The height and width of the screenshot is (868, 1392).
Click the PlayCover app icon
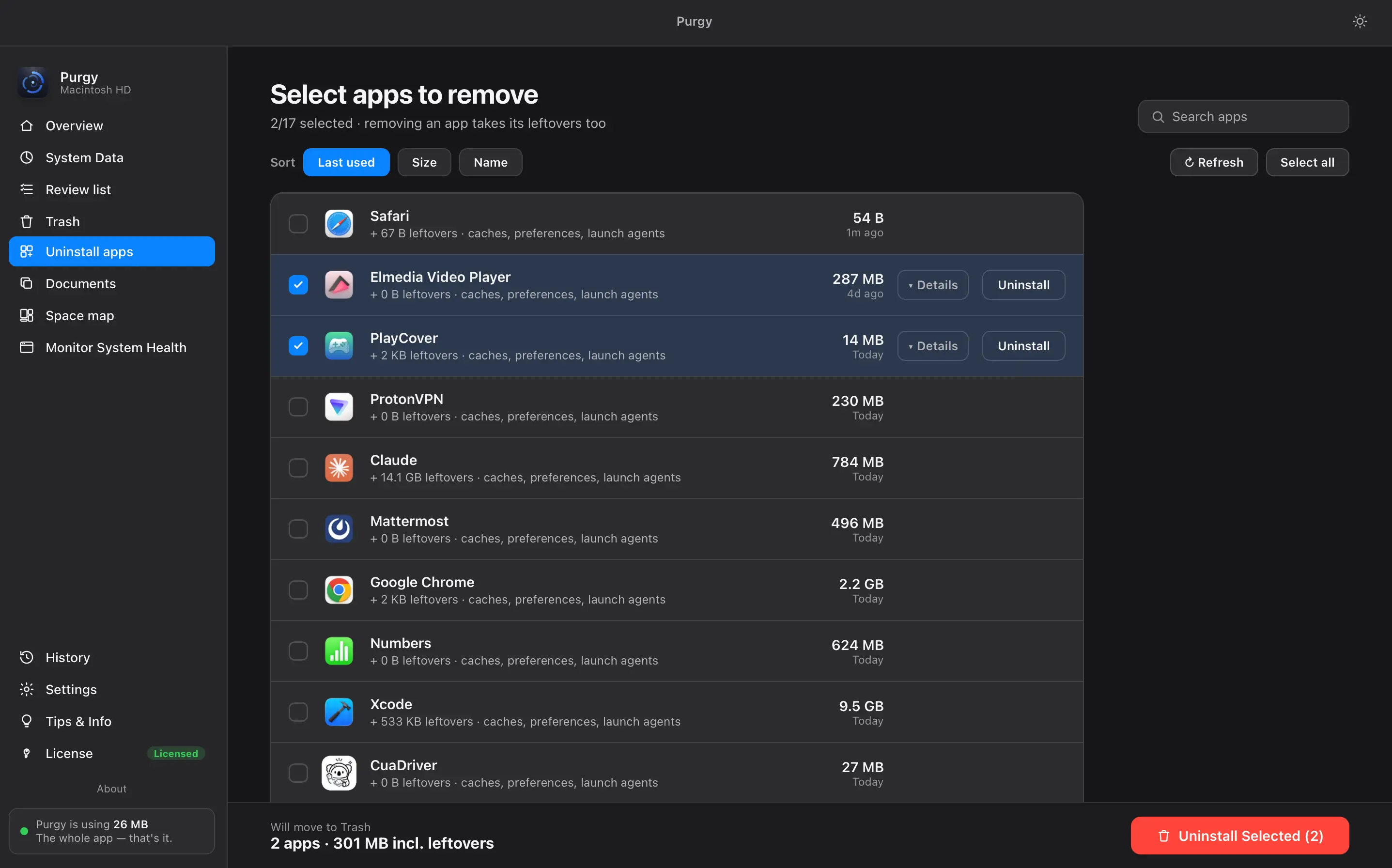coord(339,345)
